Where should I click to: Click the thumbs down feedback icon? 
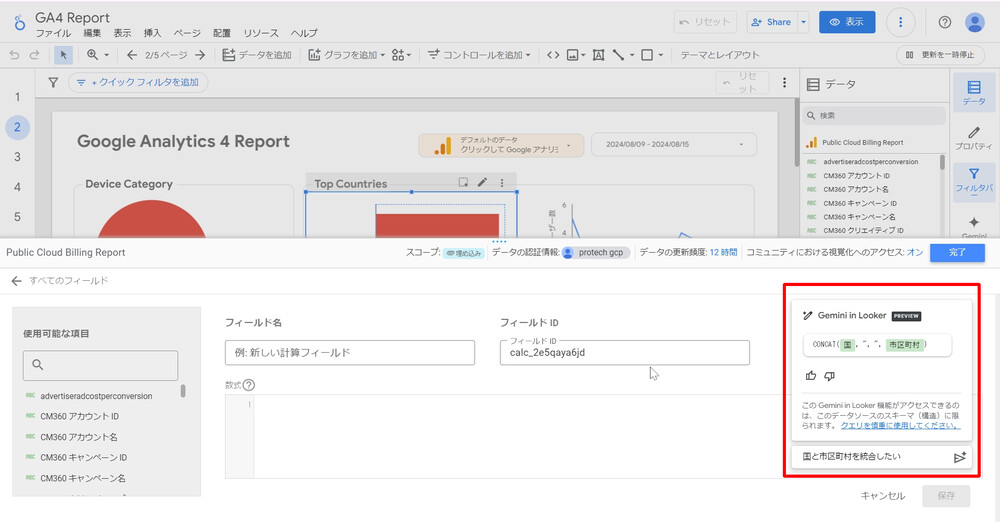click(x=829, y=376)
